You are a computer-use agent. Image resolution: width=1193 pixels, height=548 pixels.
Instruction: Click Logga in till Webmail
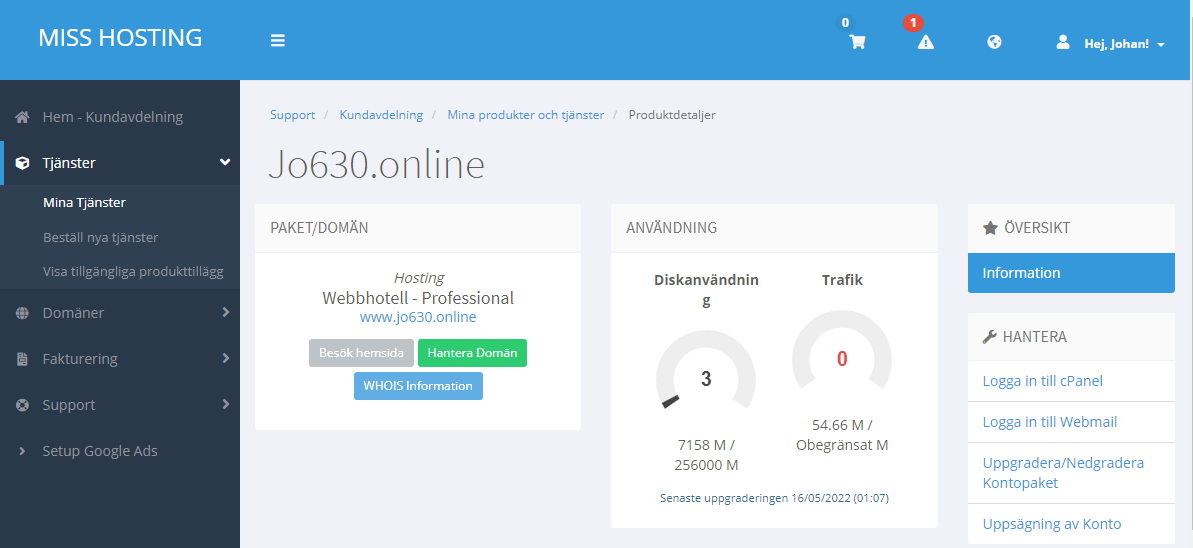[1050, 422]
